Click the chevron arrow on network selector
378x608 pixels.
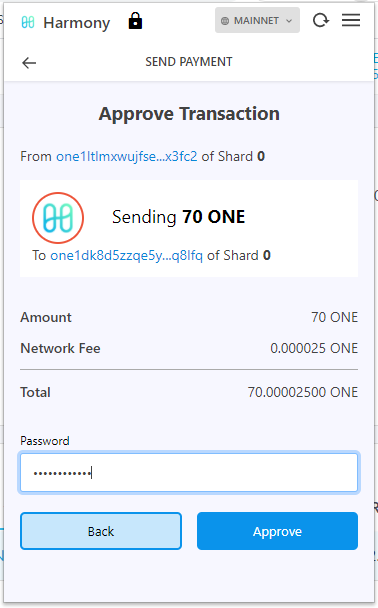[x=289, y=21]
